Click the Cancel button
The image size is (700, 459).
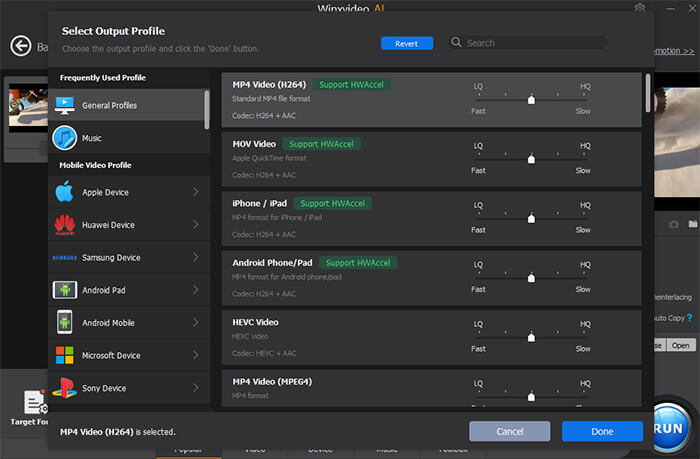tap(509, 431)
